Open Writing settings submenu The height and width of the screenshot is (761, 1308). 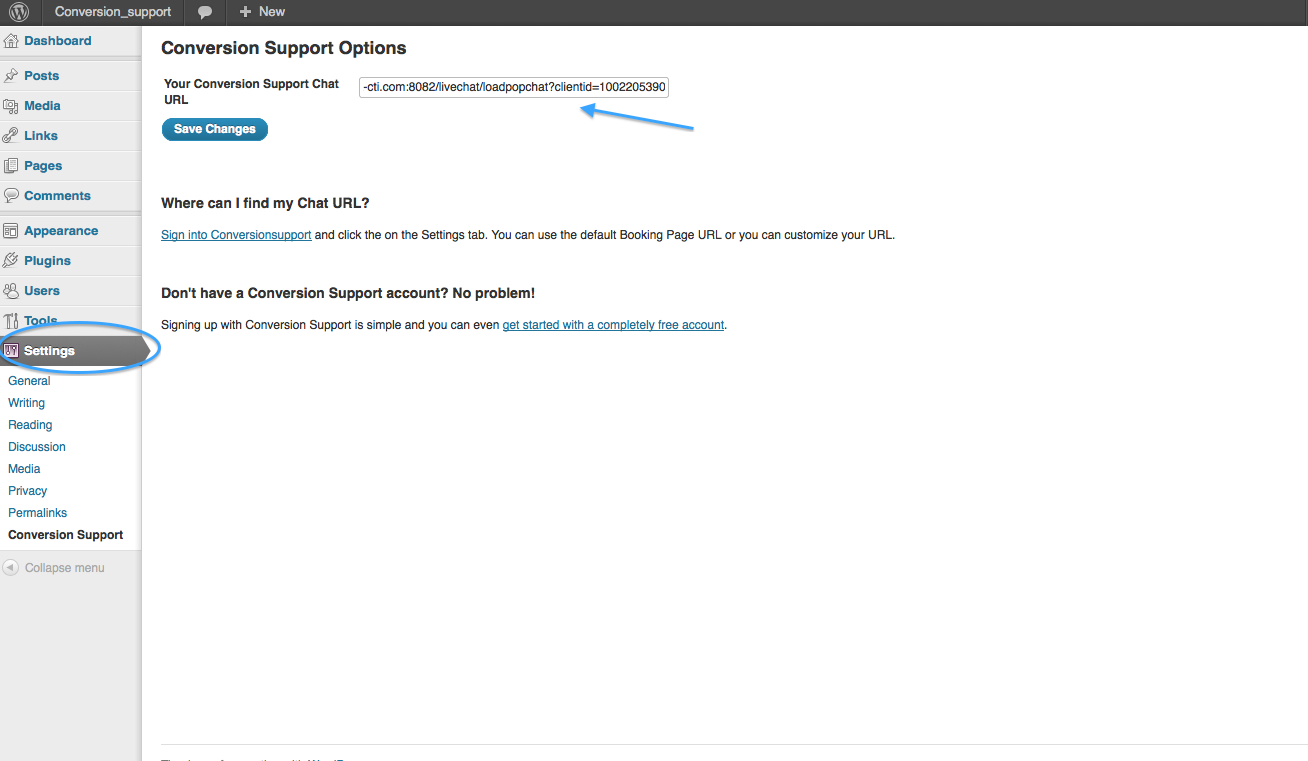pos(26,403)
